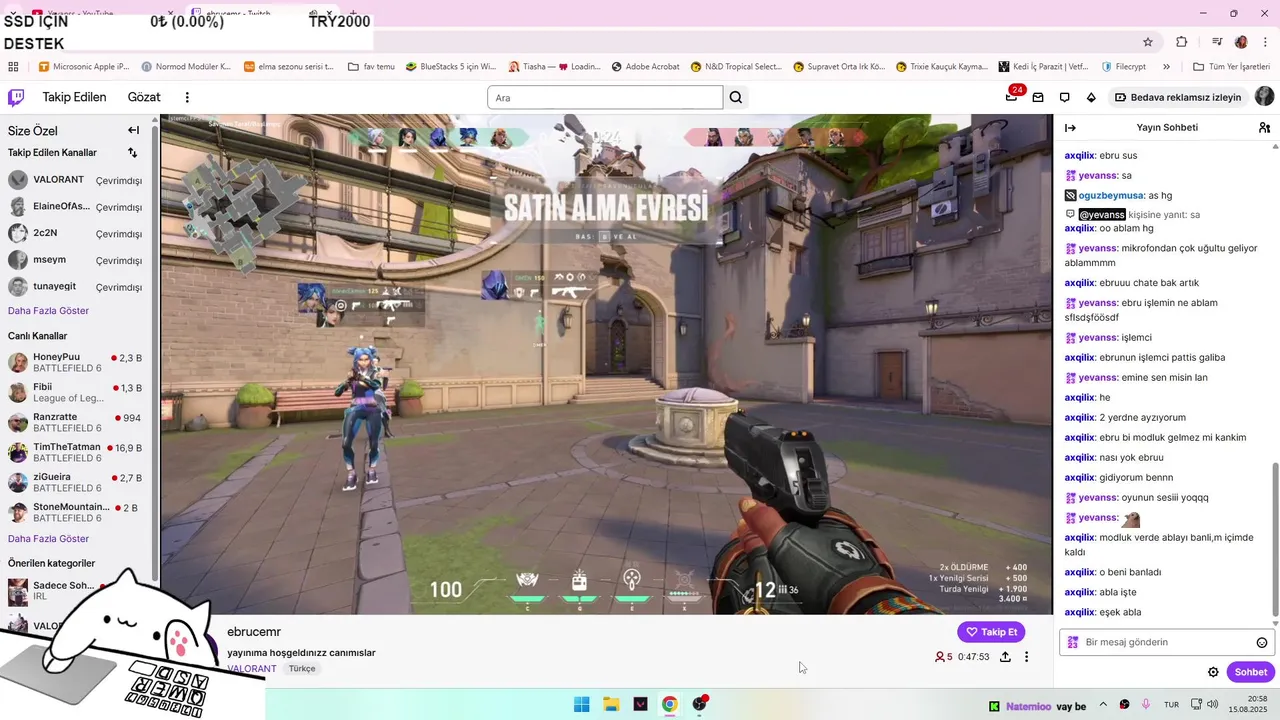Open the mseym channel entry
The height and width of the screenshot is (720, 1280).
click(x=76, y=260)
